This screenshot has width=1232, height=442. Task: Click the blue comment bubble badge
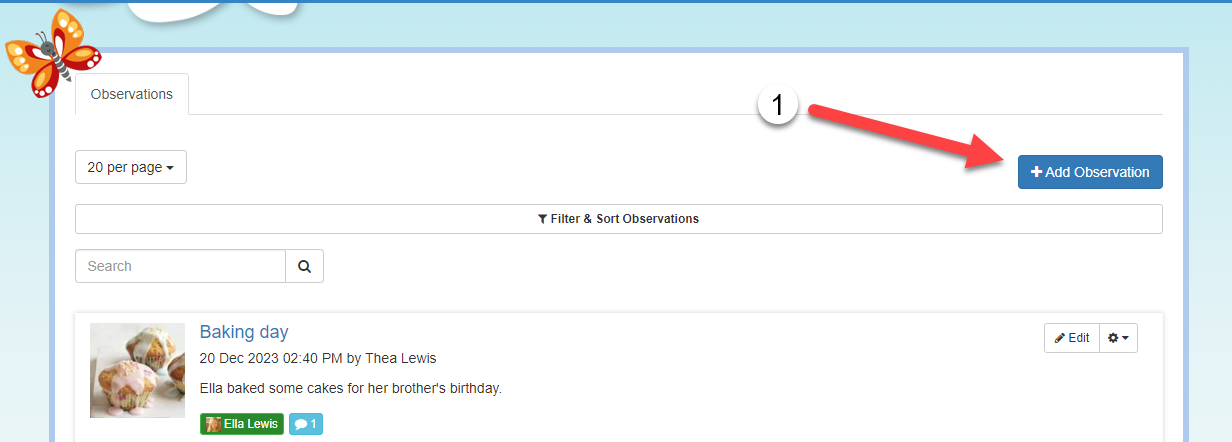[306, 424]
